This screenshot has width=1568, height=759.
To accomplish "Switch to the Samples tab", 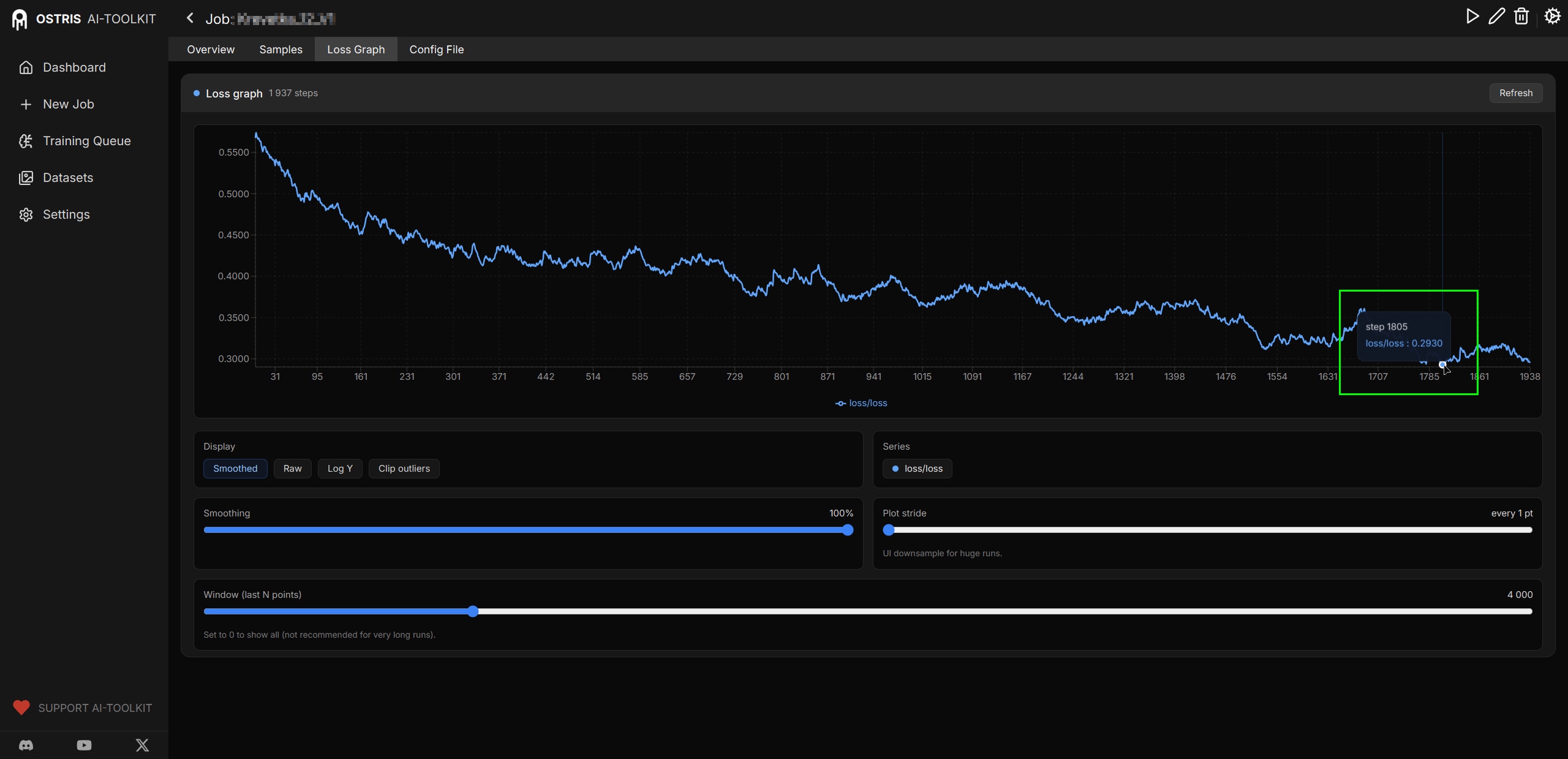I will [x=281, y=50].
